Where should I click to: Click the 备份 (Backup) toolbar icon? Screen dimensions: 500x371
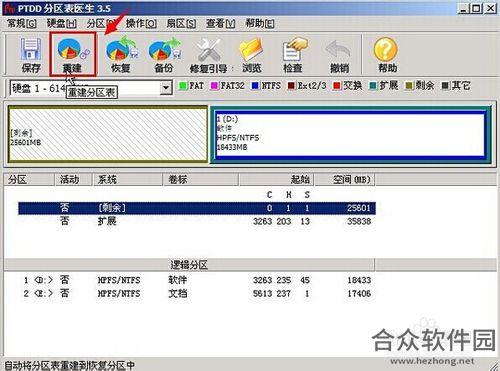[164, 55]
